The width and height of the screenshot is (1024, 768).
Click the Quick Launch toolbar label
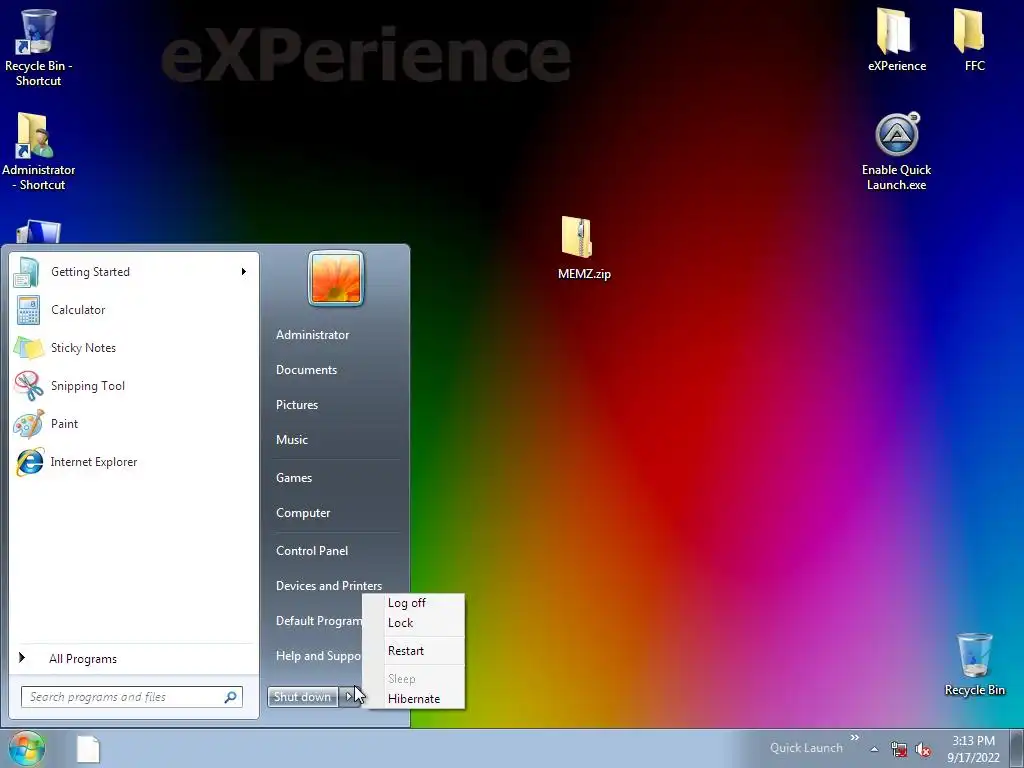click(806, 748)
